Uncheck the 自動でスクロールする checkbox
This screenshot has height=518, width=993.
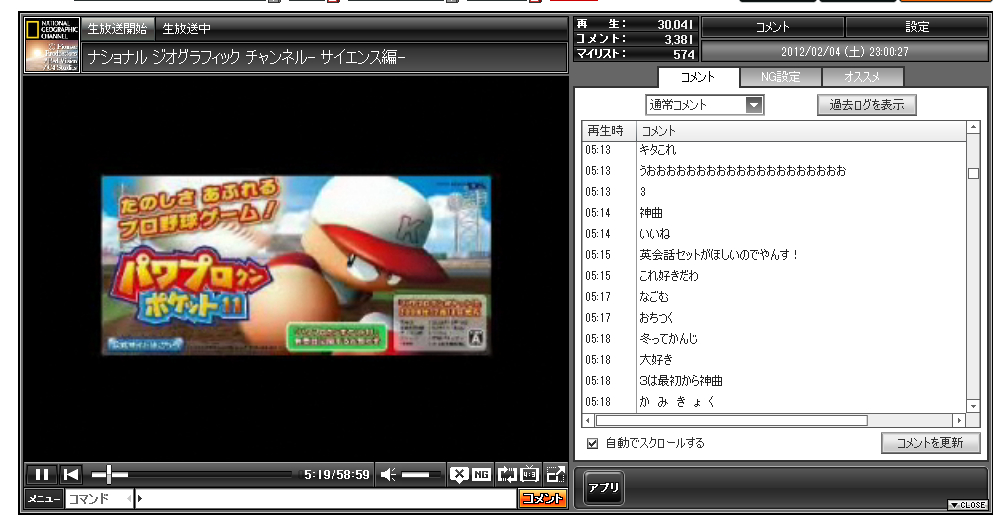tap(593, 443)
